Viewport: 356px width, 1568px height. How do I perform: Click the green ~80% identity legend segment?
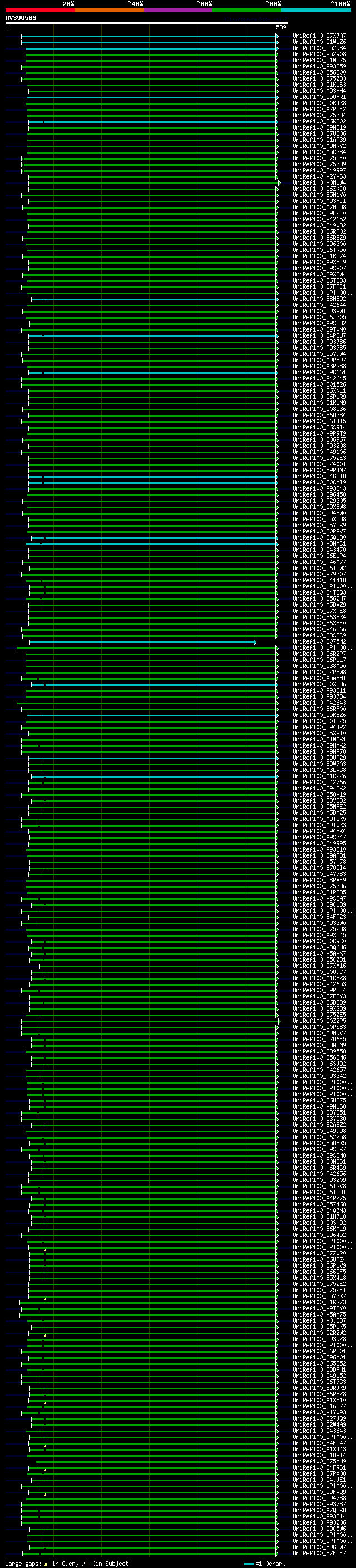247,10
